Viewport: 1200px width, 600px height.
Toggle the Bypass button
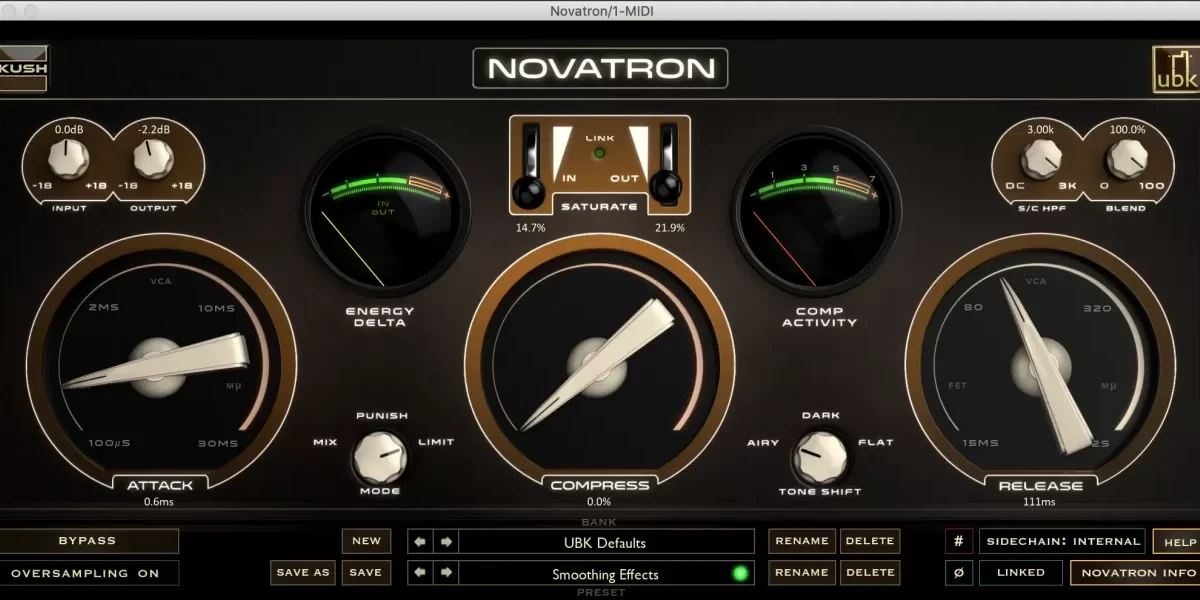pyautogui.click(x=88, y=541)
